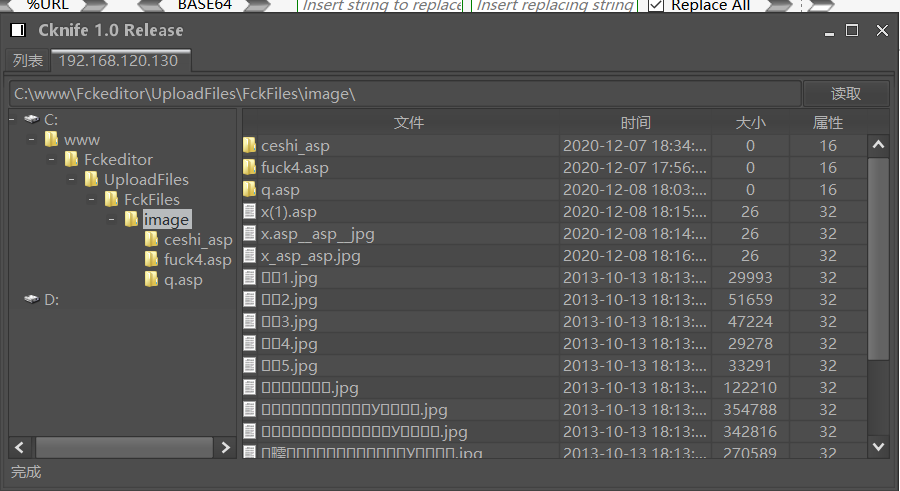The image size is (900, 491).
Task: Click the tree horizontal scrollbar thumb
Action: coord(124,447)
